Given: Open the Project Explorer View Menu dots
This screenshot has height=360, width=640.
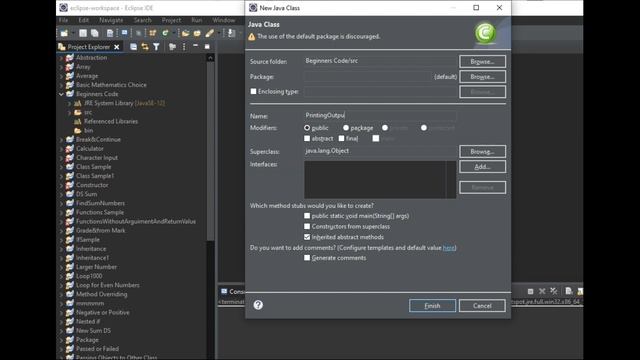Looking at the screenshot, I should (184, 47).
